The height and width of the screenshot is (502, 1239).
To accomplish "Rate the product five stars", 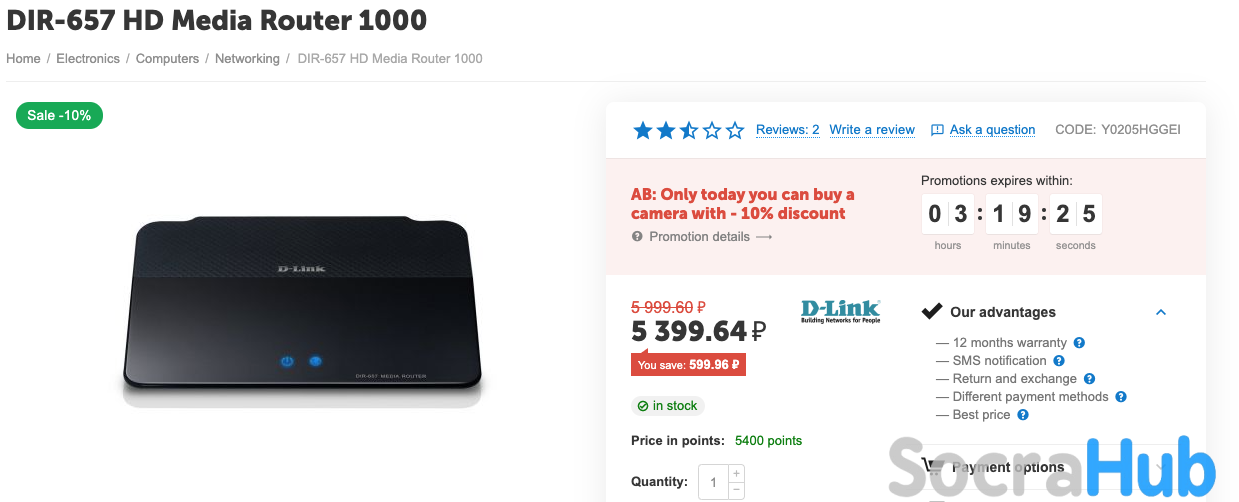I will 735,130.
